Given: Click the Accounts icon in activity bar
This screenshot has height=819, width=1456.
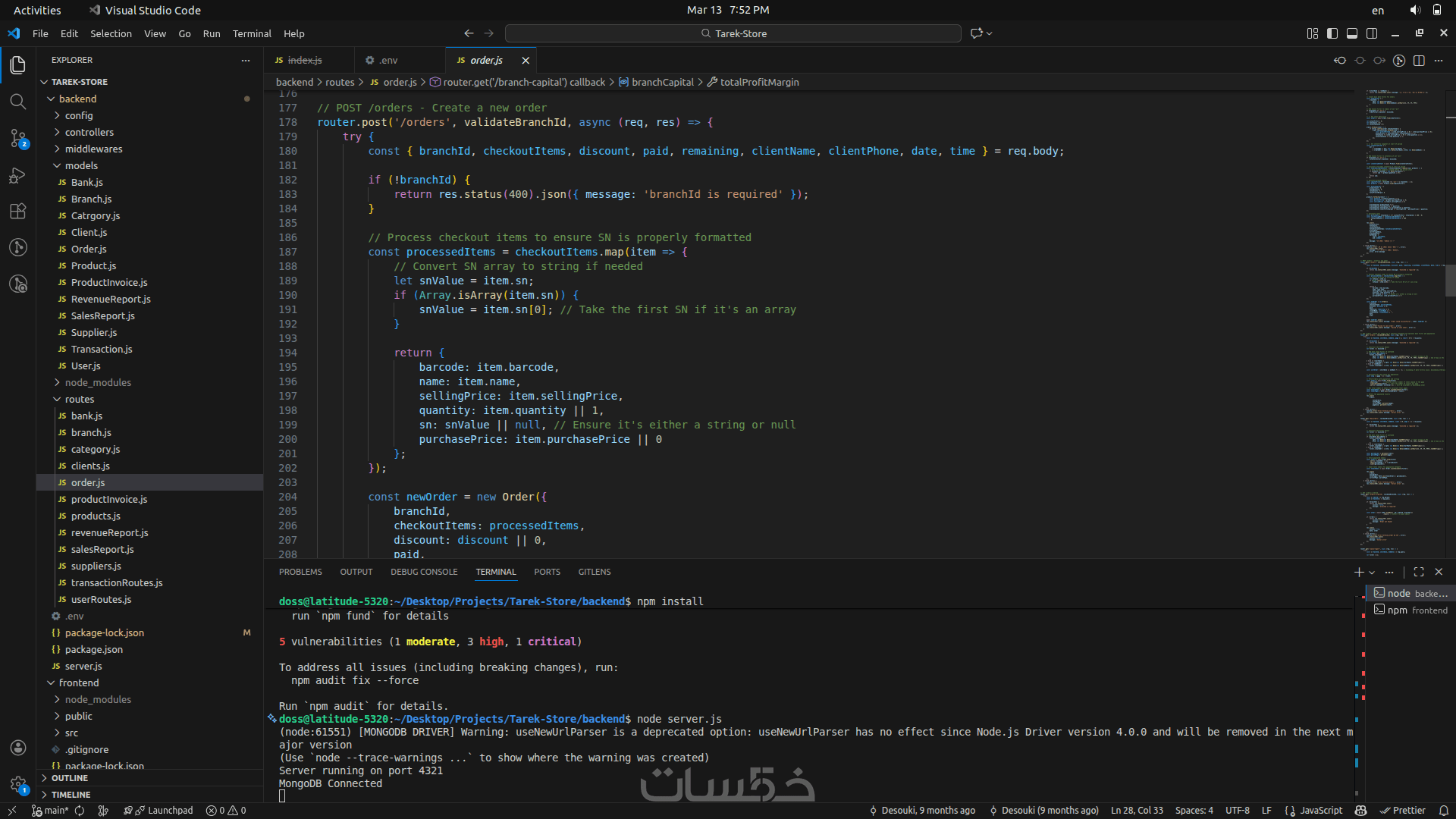Looking at the screenshot, I should coord(18,748).
